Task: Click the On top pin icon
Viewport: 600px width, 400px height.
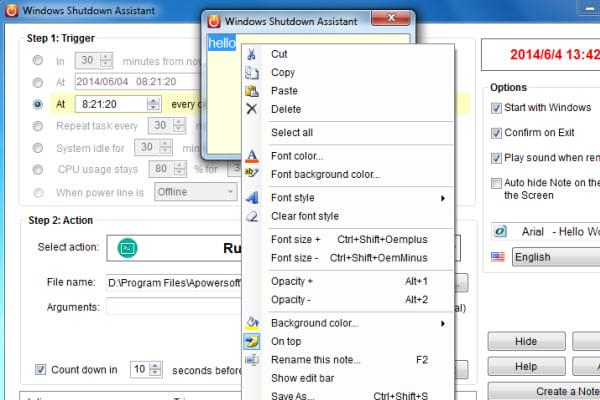Action: point(251,341)
